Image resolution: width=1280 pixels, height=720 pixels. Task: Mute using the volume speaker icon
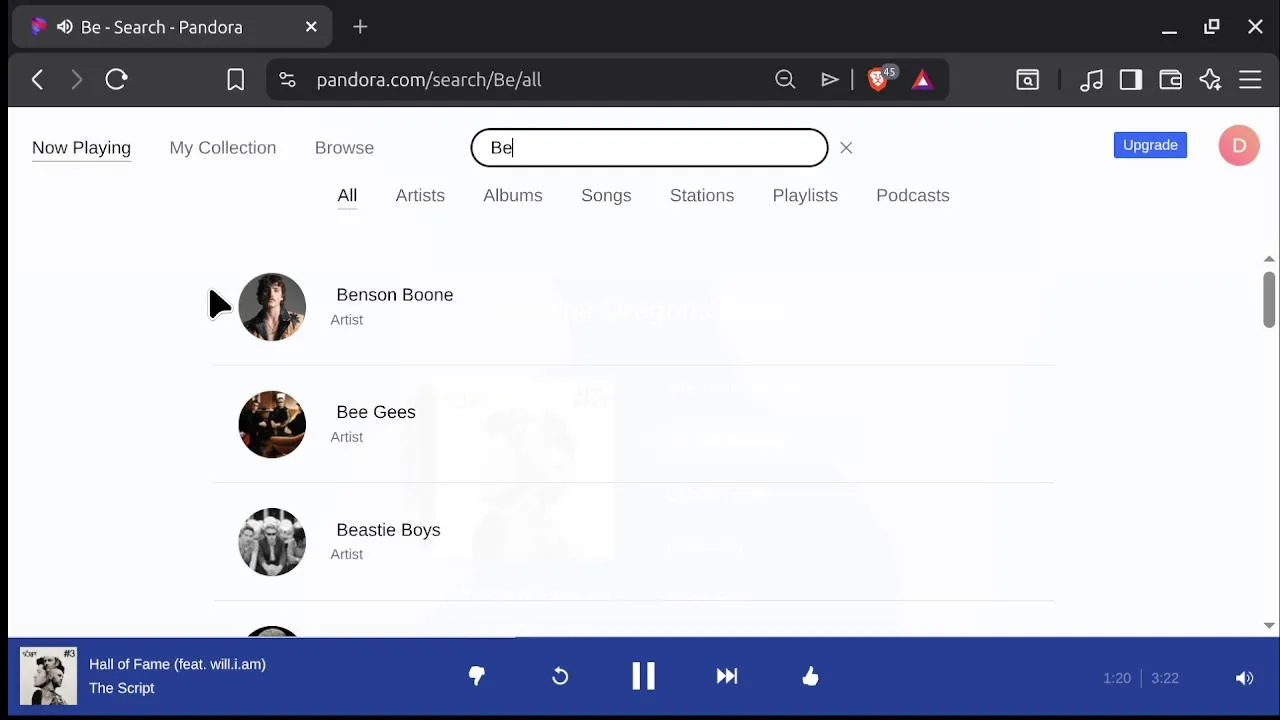coord(1244,678)
